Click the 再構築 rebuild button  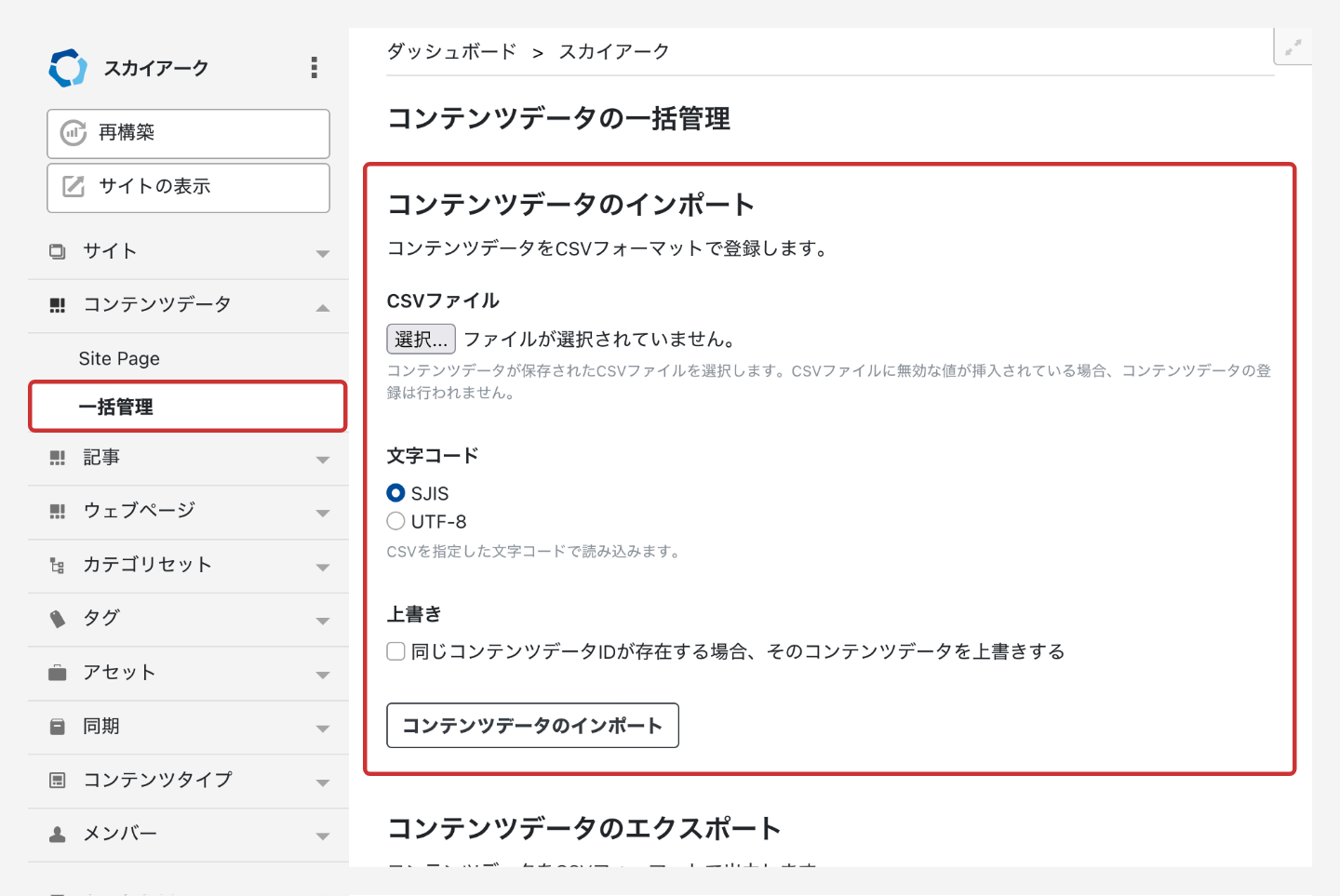point(188,133)
